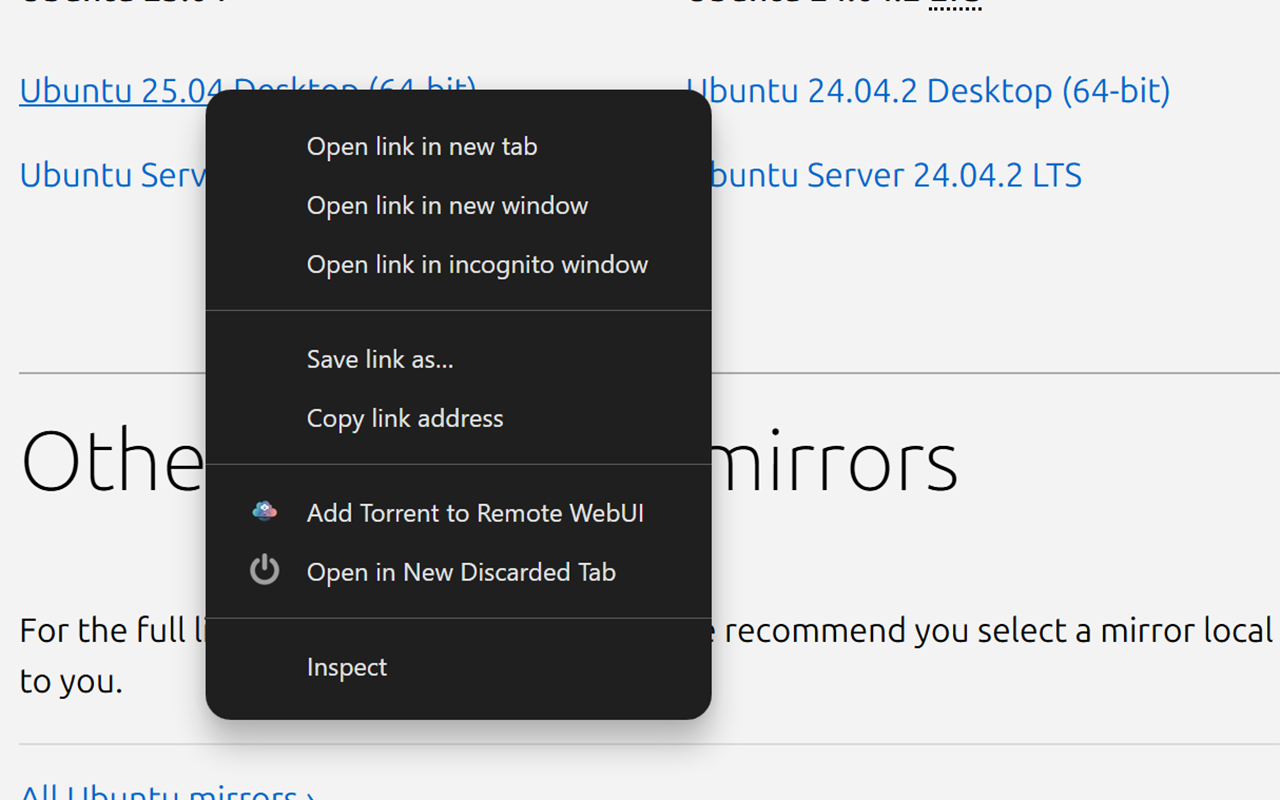Image resolution: width=1280 pixels, height=800 pixels.
Task: Click the power icon beside Discarded Tab option
Action: pyautogui.click(x=264, y=570)
